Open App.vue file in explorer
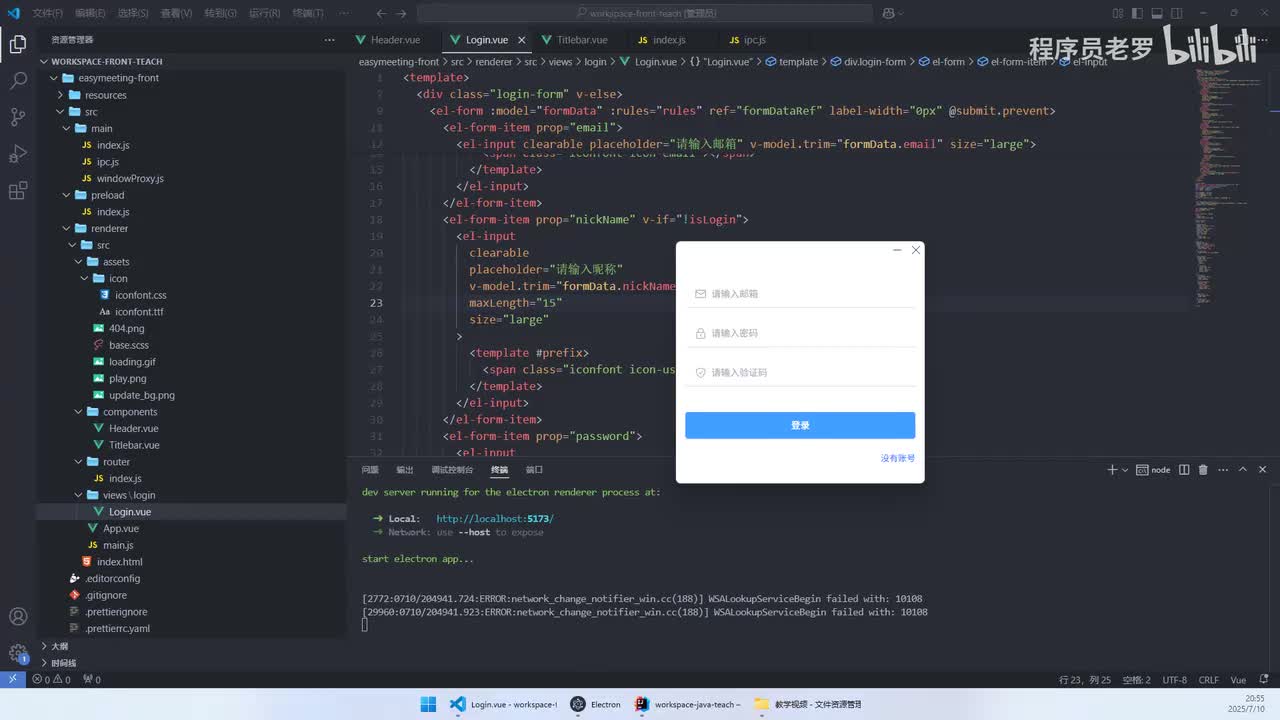This screenshot has height=720, width=1280. 120,528
